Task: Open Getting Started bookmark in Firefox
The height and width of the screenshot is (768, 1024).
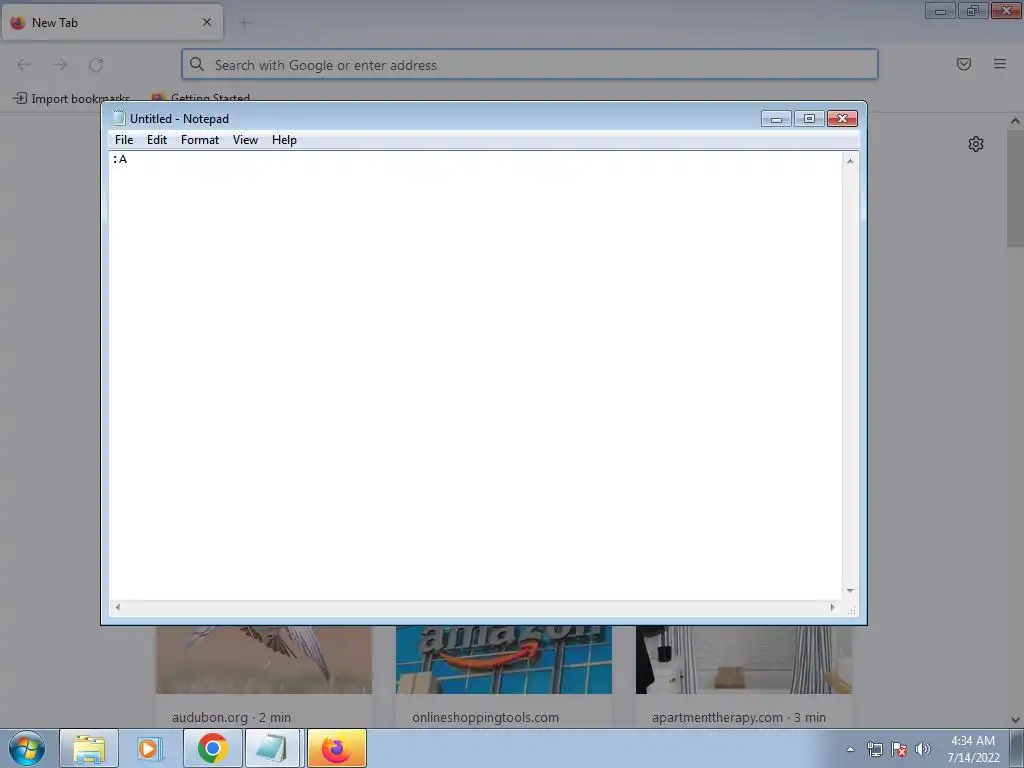Action: [x=201, y=99]
